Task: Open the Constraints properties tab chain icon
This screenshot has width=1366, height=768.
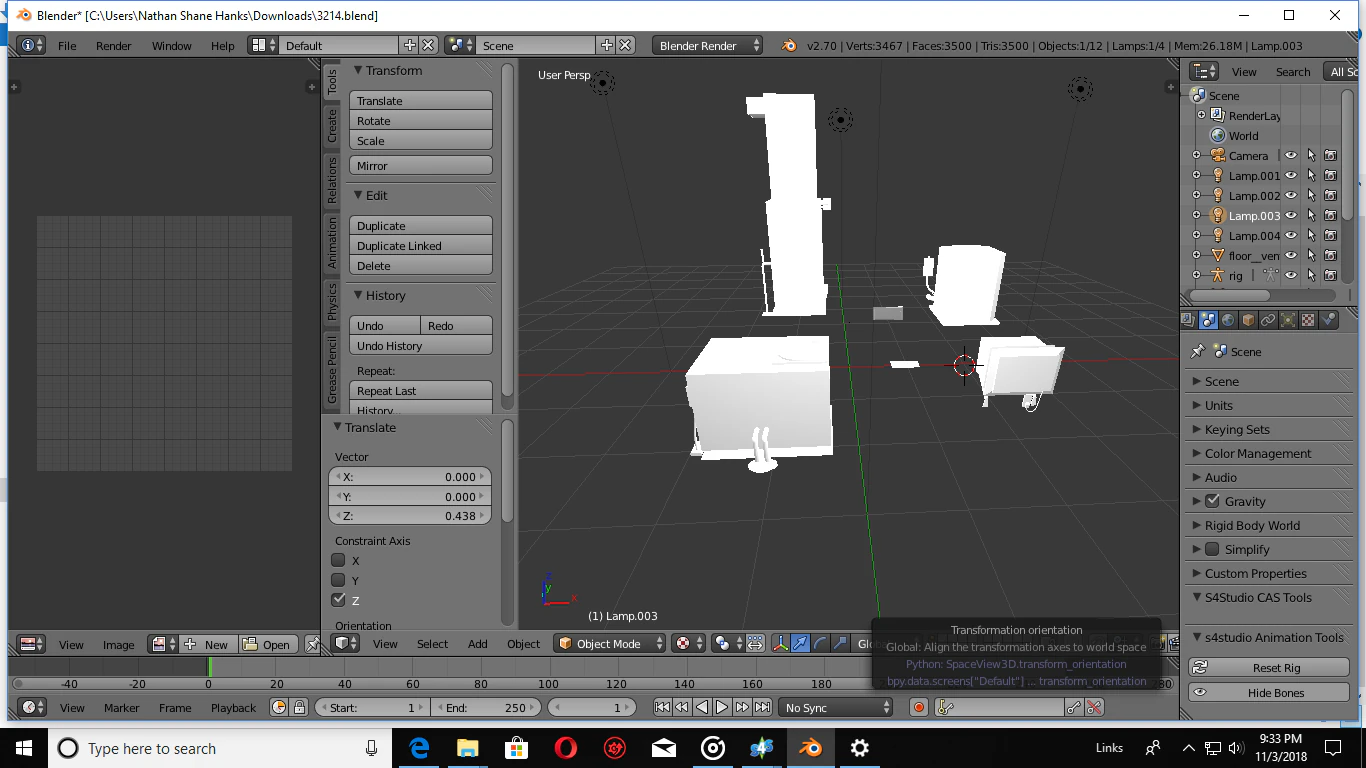Action: point(1268,320)
